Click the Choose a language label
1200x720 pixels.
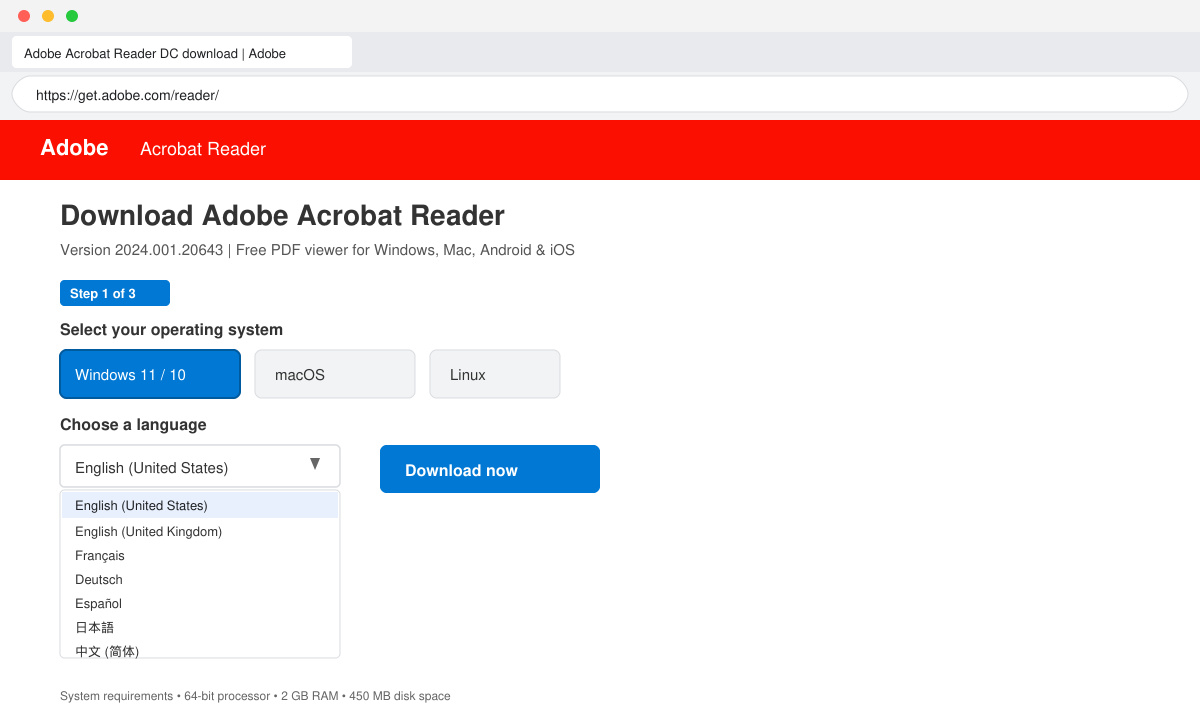pyautogui.click(x=133, y=425)
